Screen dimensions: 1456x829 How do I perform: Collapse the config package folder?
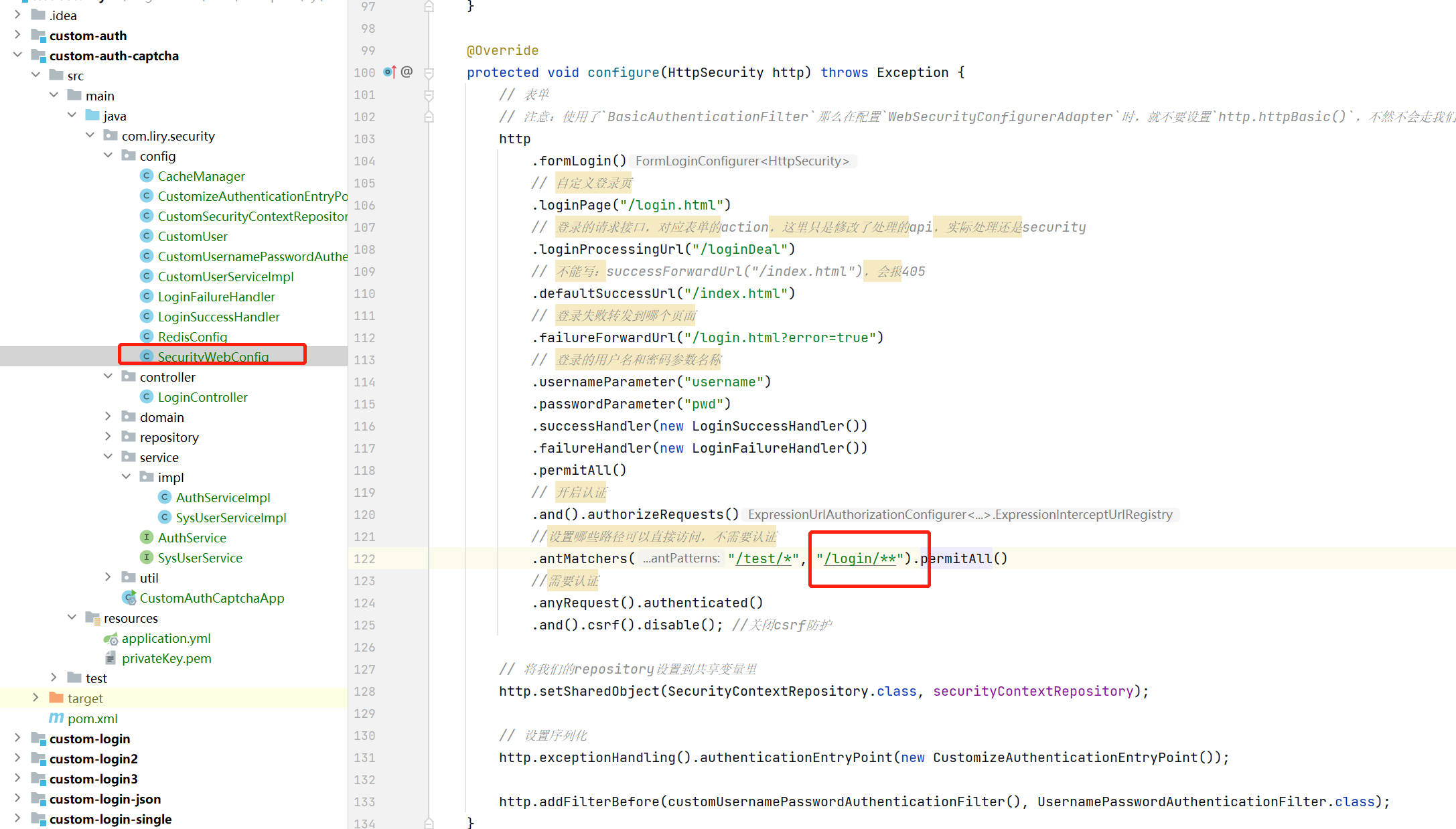coord(108,155)
